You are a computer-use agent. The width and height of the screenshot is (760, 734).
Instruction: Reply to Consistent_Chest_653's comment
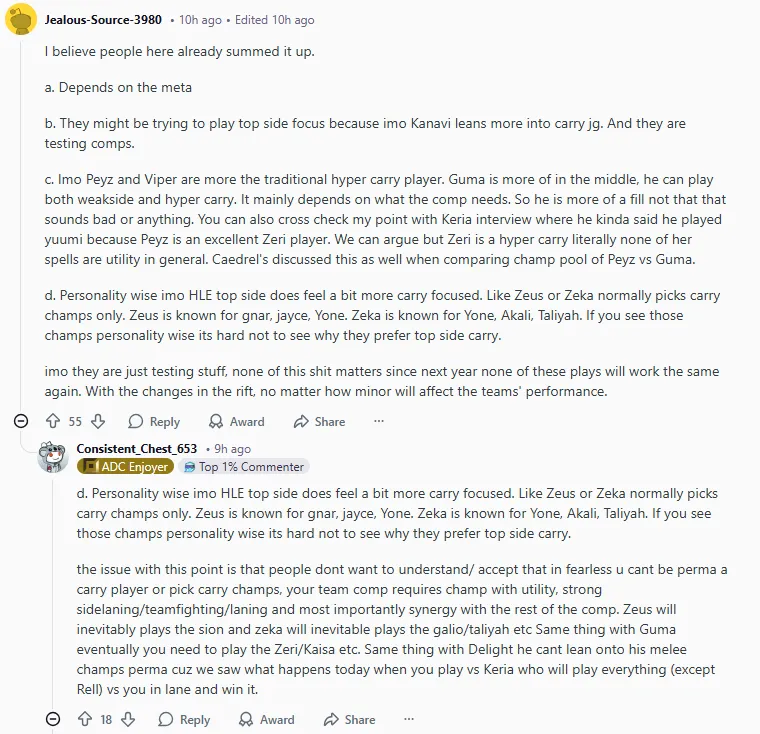(184, 719)
